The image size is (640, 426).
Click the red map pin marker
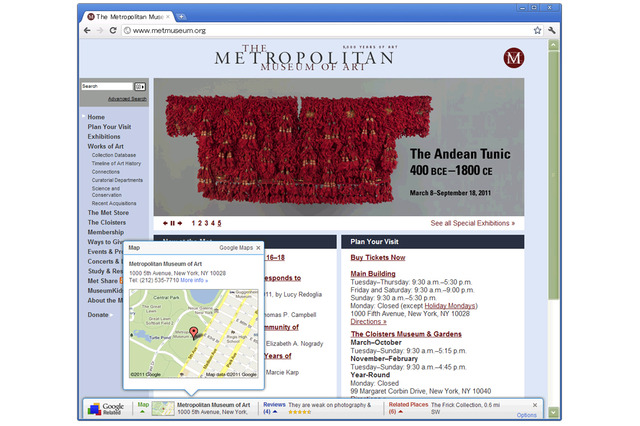tap(193, 331)
